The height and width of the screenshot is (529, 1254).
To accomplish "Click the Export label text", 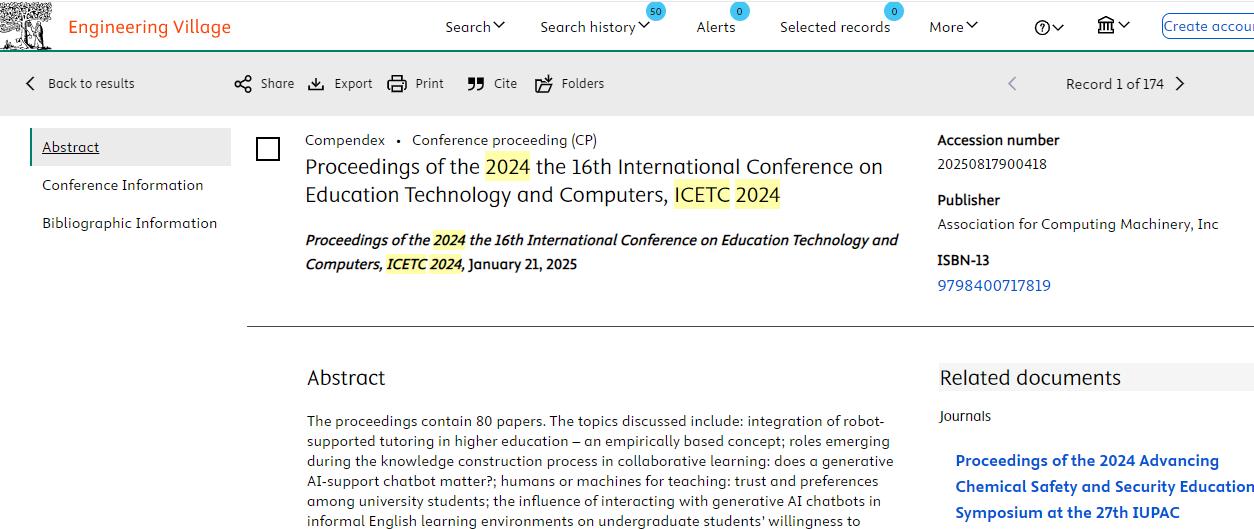I will click(353, 84).
